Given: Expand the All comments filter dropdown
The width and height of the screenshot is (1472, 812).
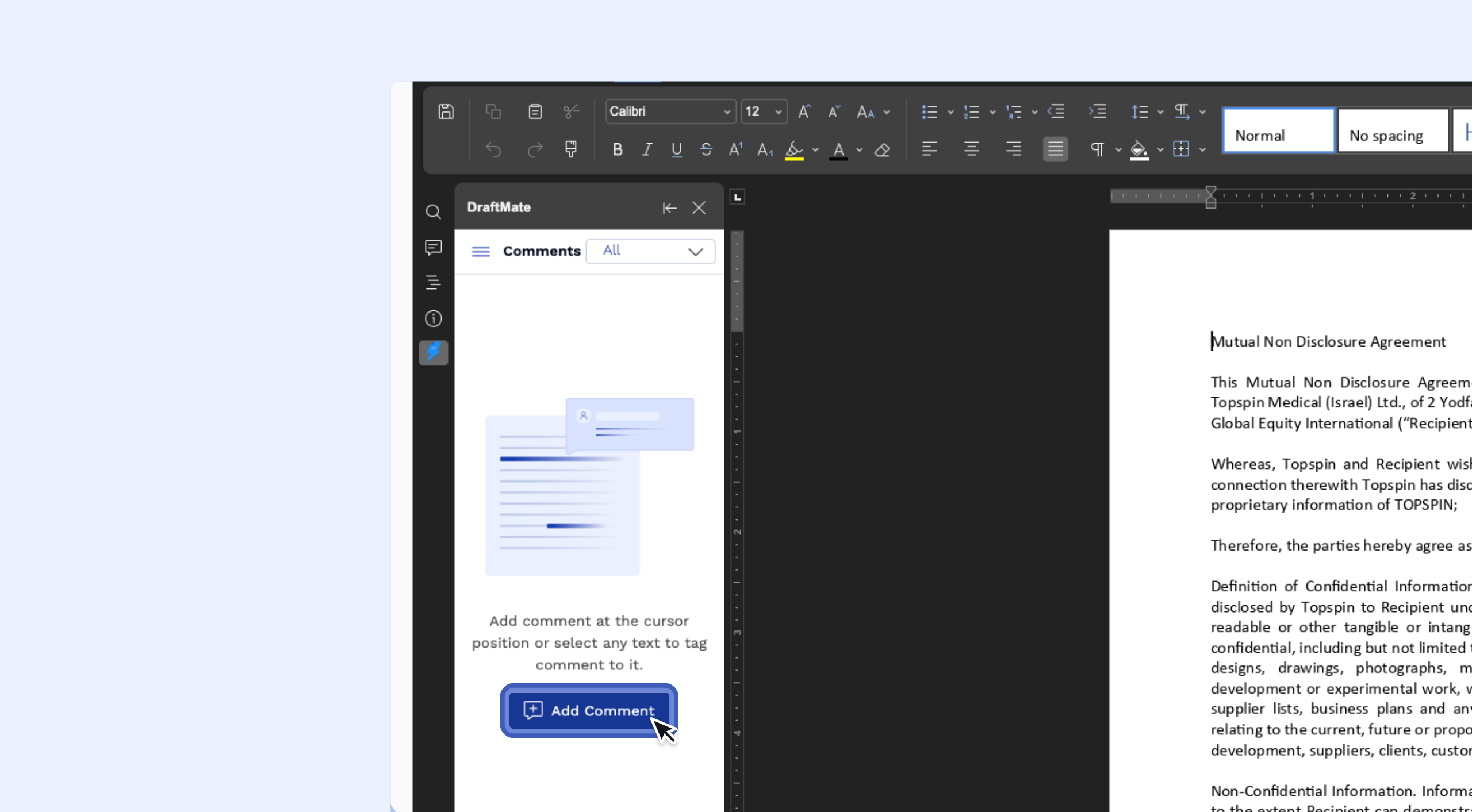Looking at the screenshot, I should (x=651, y=251).
